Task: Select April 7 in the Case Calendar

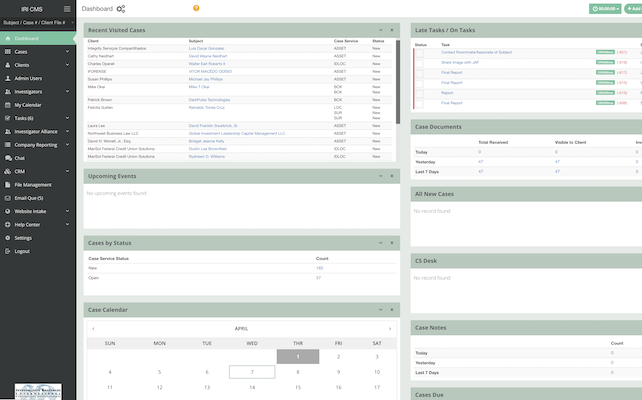Action: (x=253, y=371)
